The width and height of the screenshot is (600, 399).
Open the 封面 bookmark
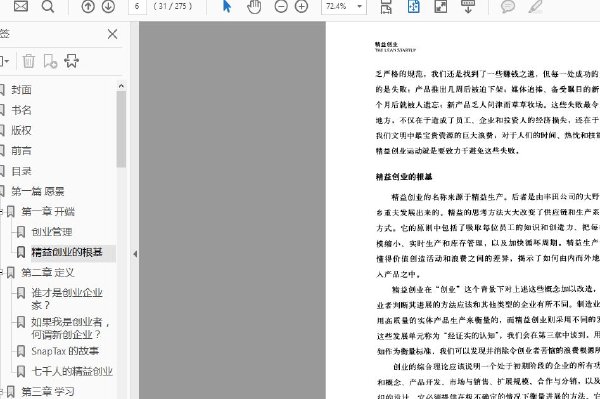(x=21, y=90)
